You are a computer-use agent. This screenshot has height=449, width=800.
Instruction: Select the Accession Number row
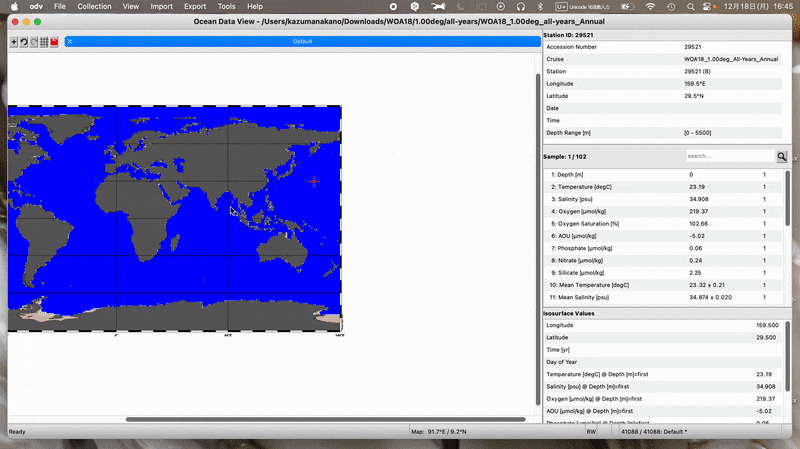662,47
